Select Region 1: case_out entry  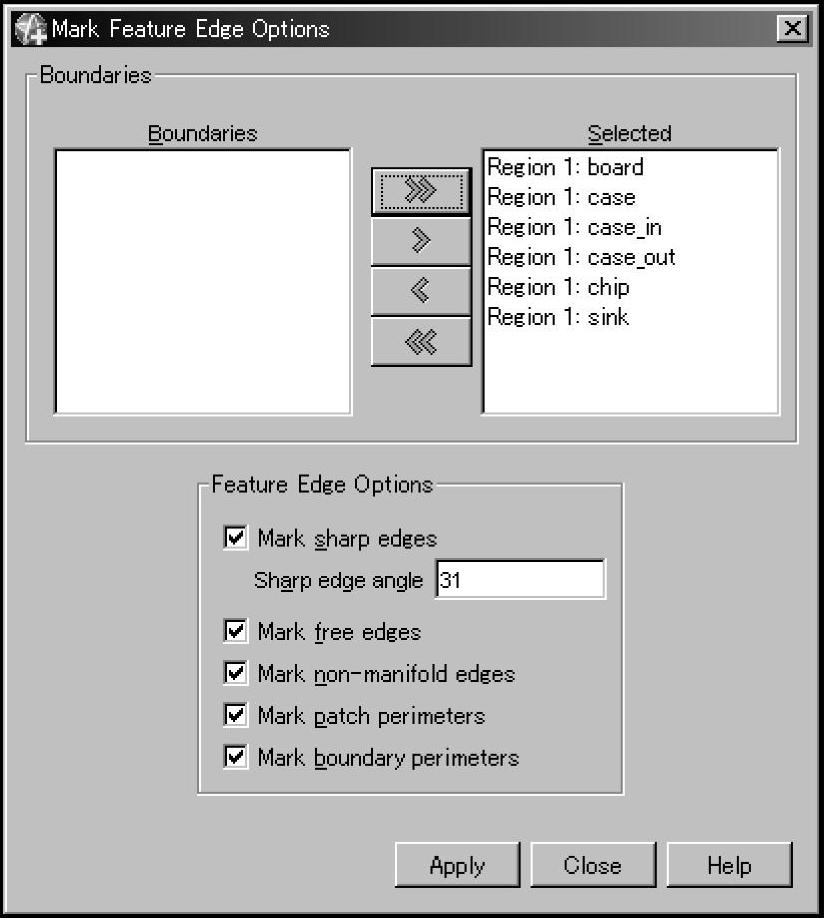coord(581,257)
